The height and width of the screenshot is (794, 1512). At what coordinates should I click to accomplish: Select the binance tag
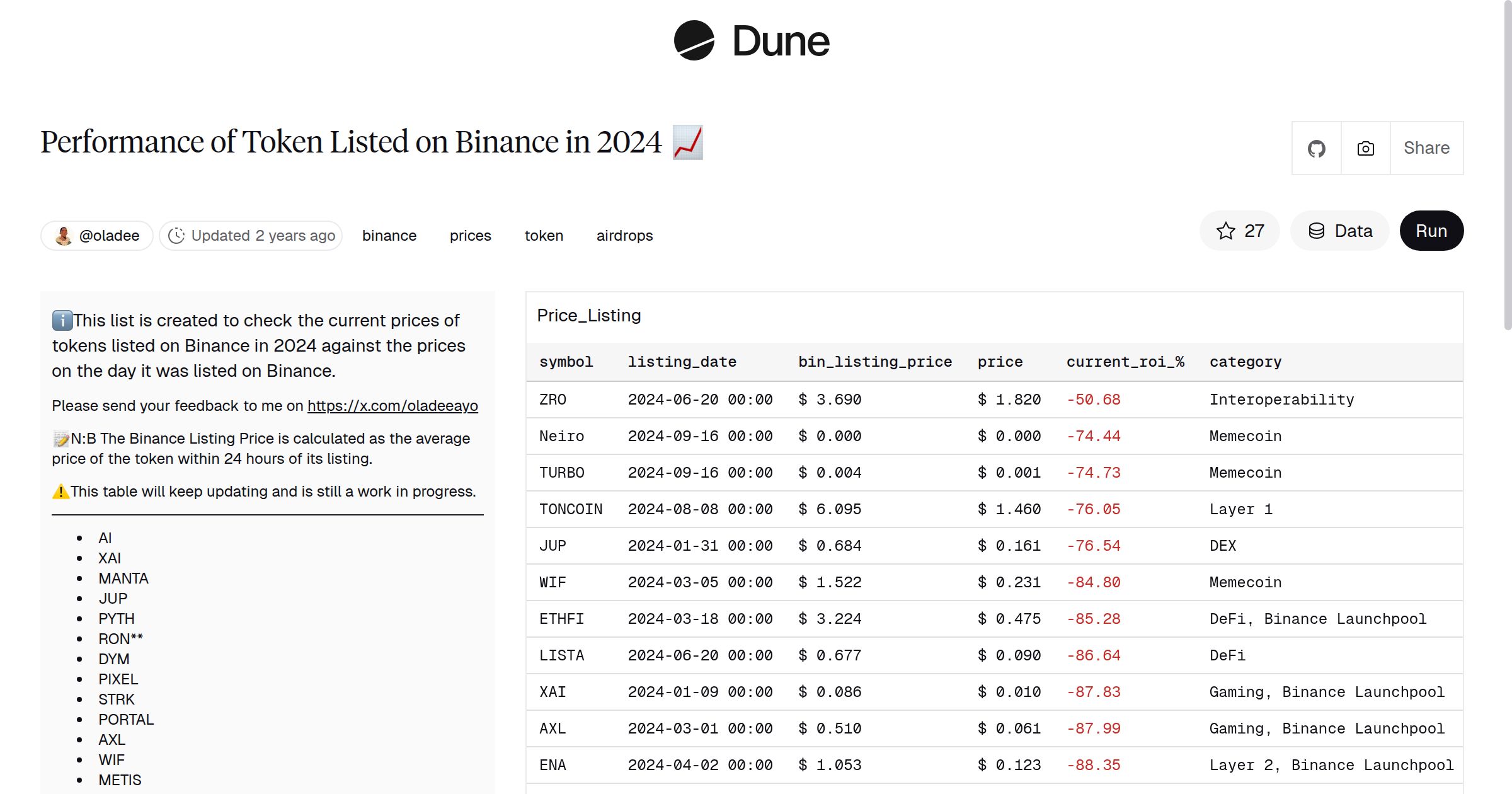point(389,235)
